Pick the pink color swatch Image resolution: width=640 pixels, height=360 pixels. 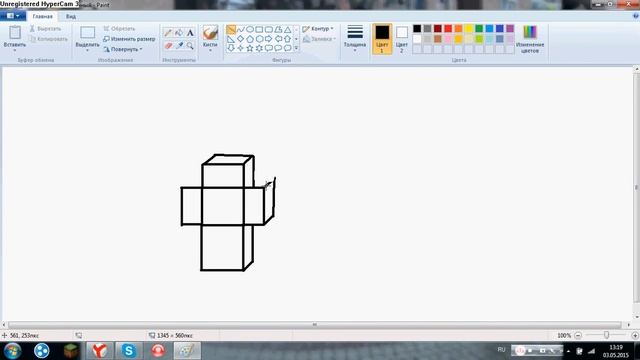[x=448, y=39]
